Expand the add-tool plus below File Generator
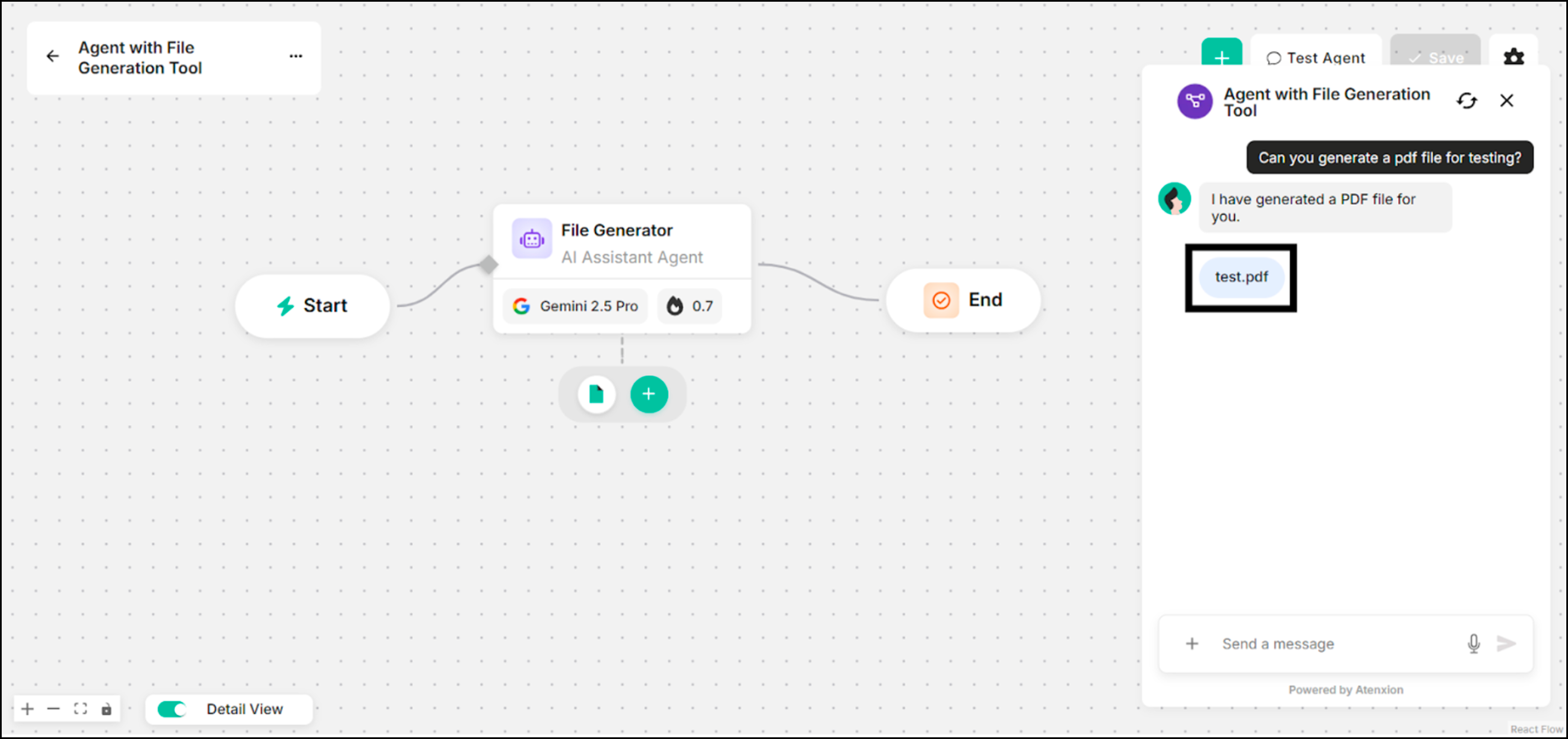Image resolution: width=1568 pixels, height=739 pixels. click(648, 393)
